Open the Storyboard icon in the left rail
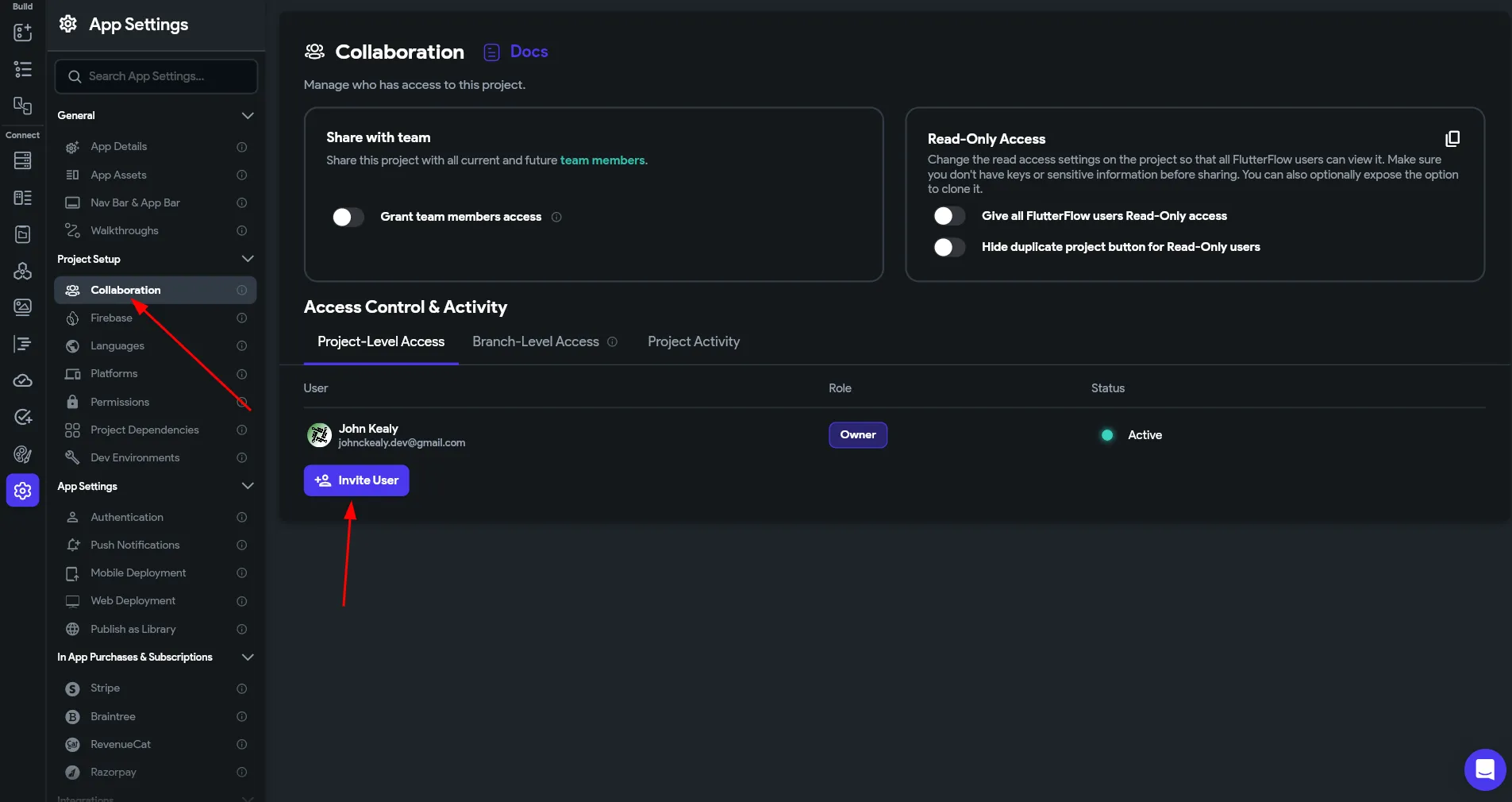Viewport: 1512px width, 802px height. 23,106
